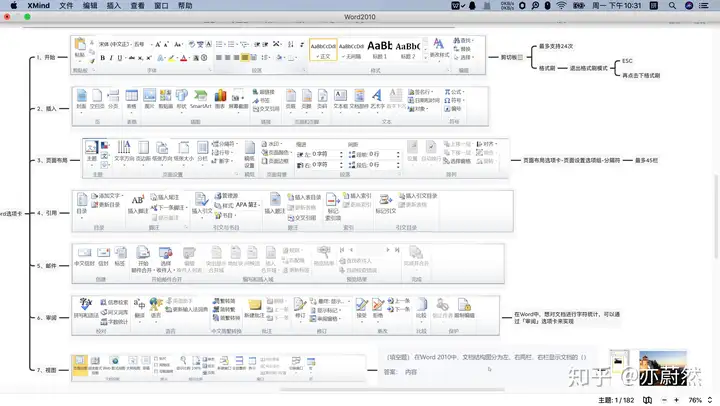
Task: Click the 标记索引项 mark index entry icon
Action: point(332,200)
